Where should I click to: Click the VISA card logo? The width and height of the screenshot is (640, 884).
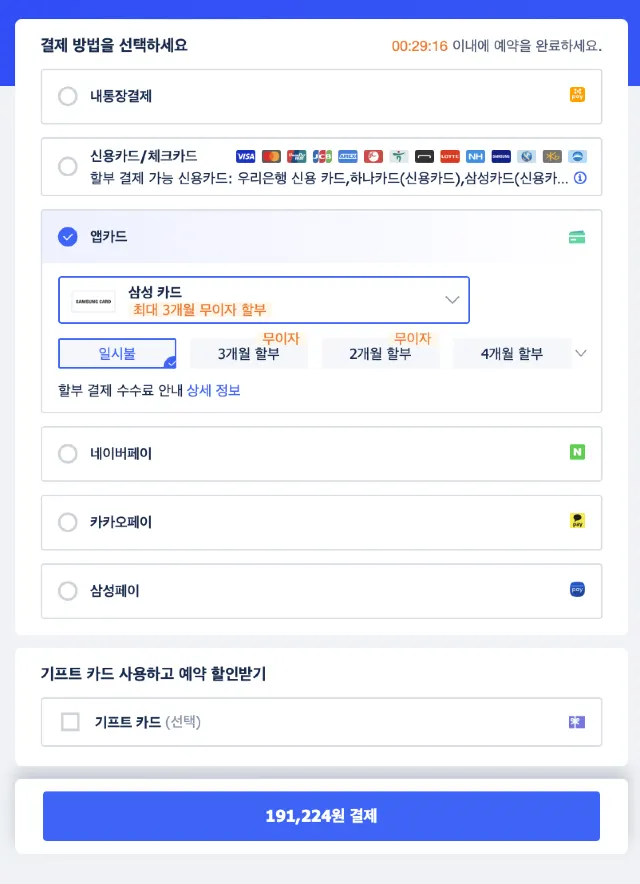click(x=246, y=156)
